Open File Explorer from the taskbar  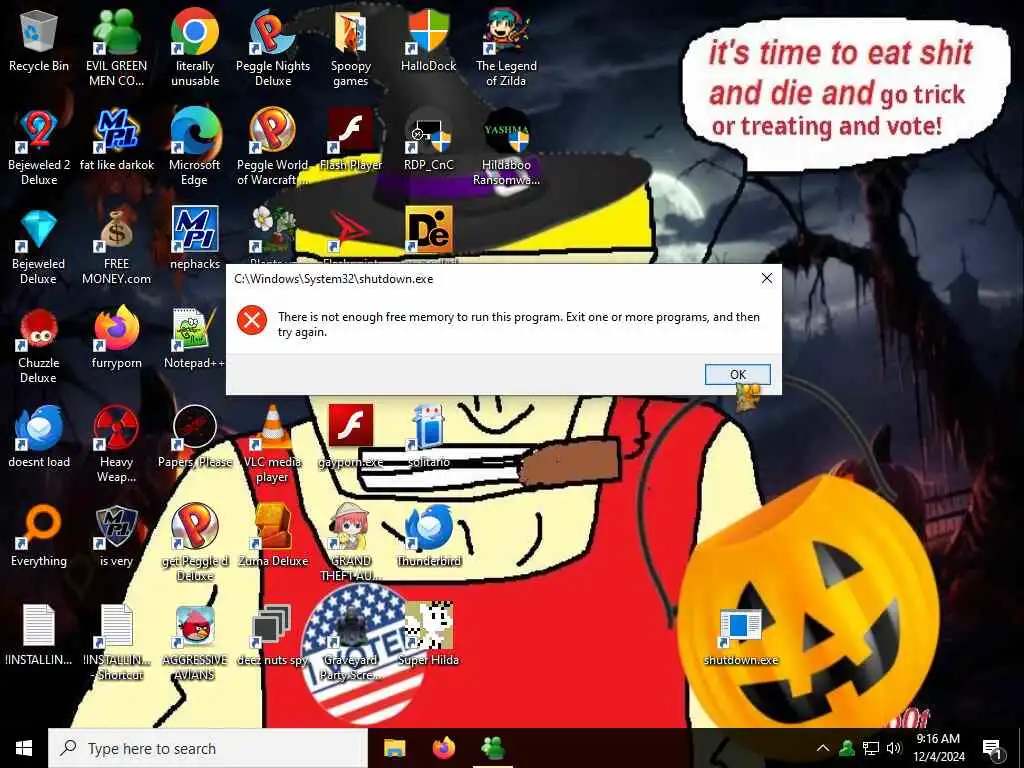tap(394, 748)
